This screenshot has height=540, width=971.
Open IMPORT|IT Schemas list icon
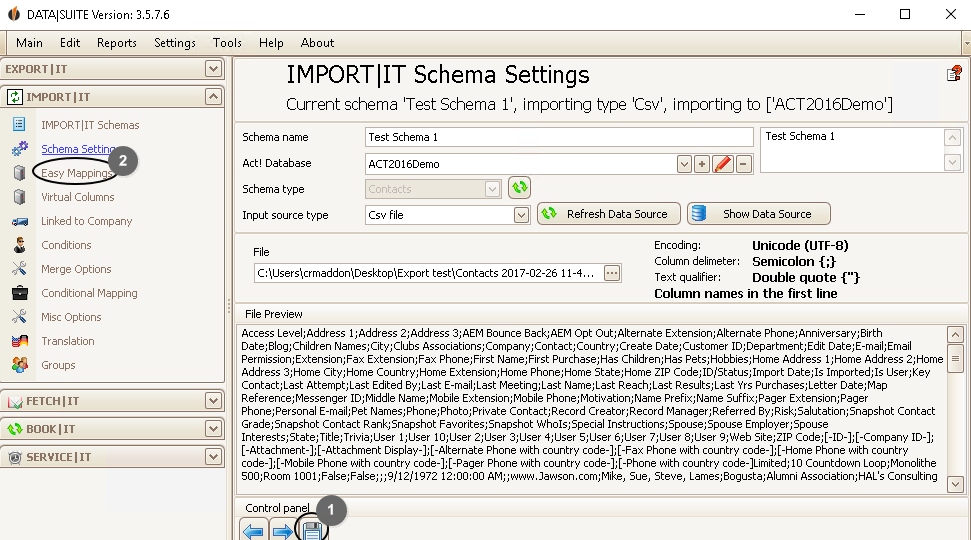point(19,124)
